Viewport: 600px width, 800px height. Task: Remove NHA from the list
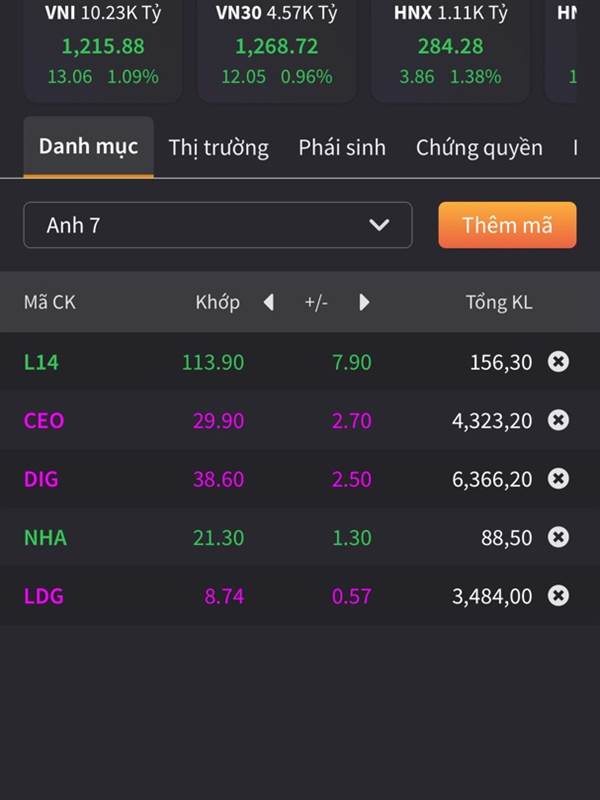point(558,537)
